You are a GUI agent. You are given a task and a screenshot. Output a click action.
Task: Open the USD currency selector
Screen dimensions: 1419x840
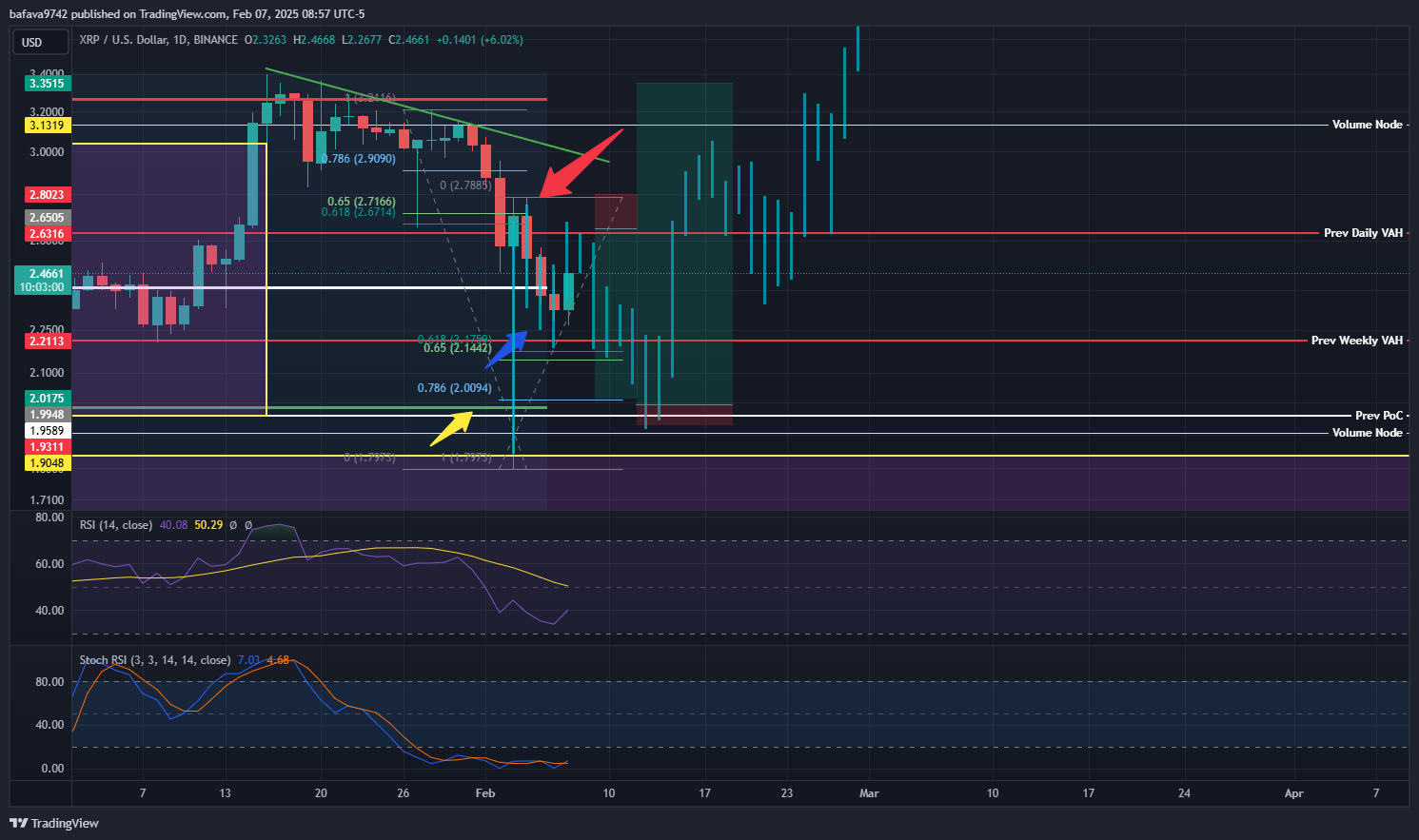pos(41,42)
